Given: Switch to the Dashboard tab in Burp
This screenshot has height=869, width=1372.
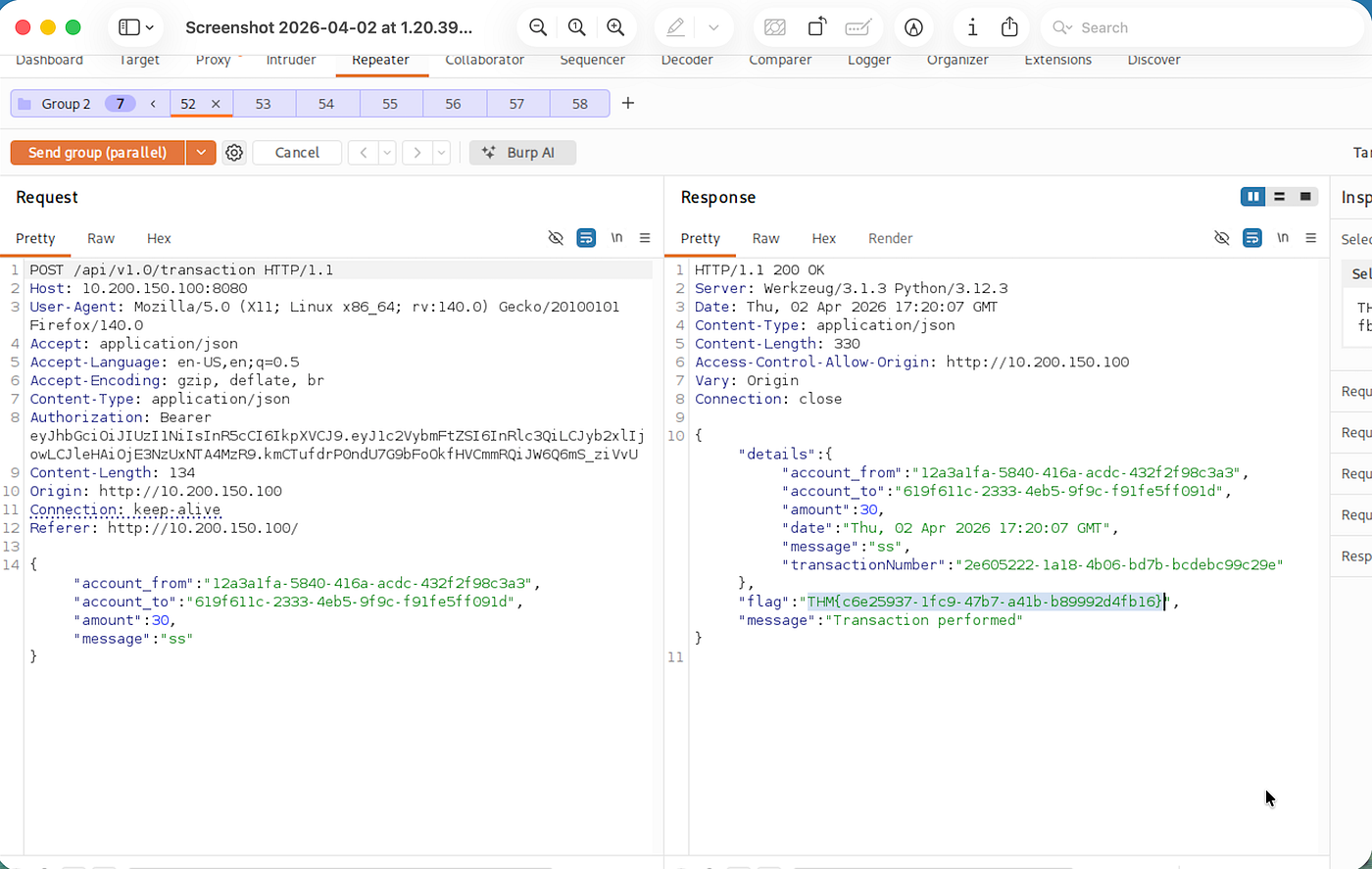Looking at the screenshot, I should click(50, 60).
